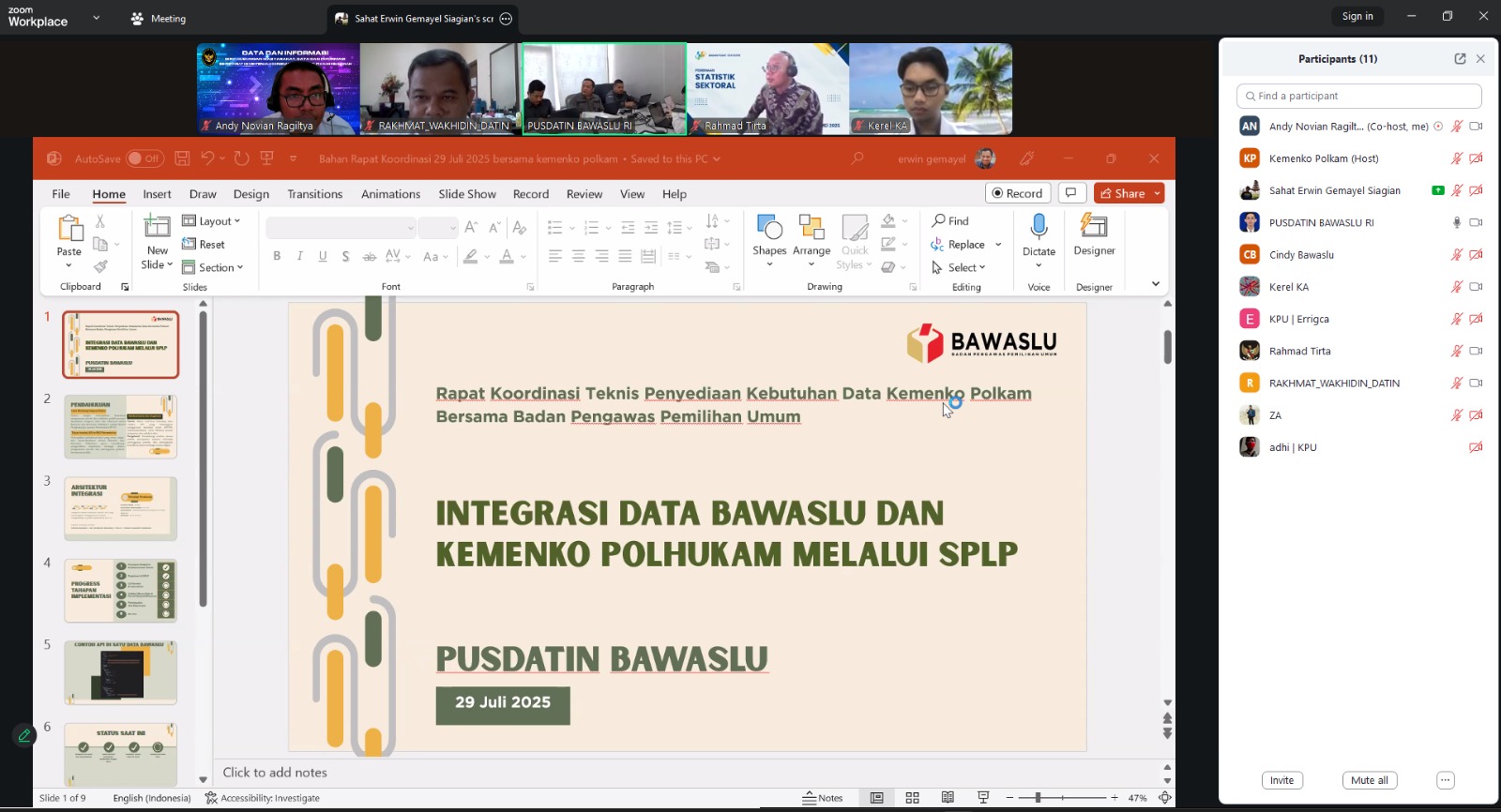
Task: Click the Format Painter brush icon
Action: 100,266
